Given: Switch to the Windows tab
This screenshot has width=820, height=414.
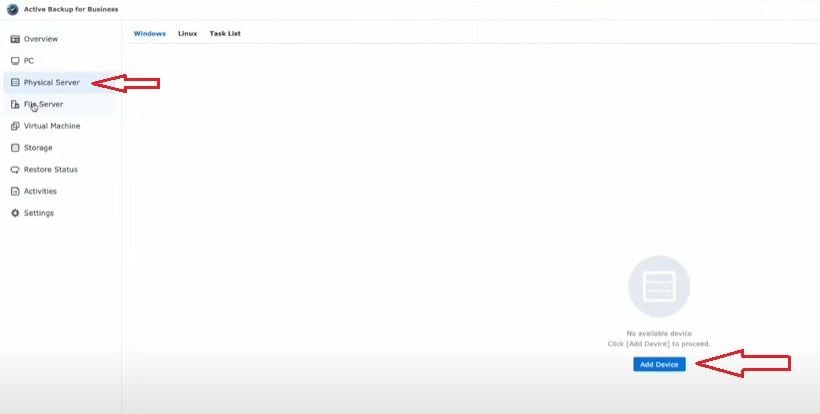Looking at the screenshot, I should [x=150, y=33].
